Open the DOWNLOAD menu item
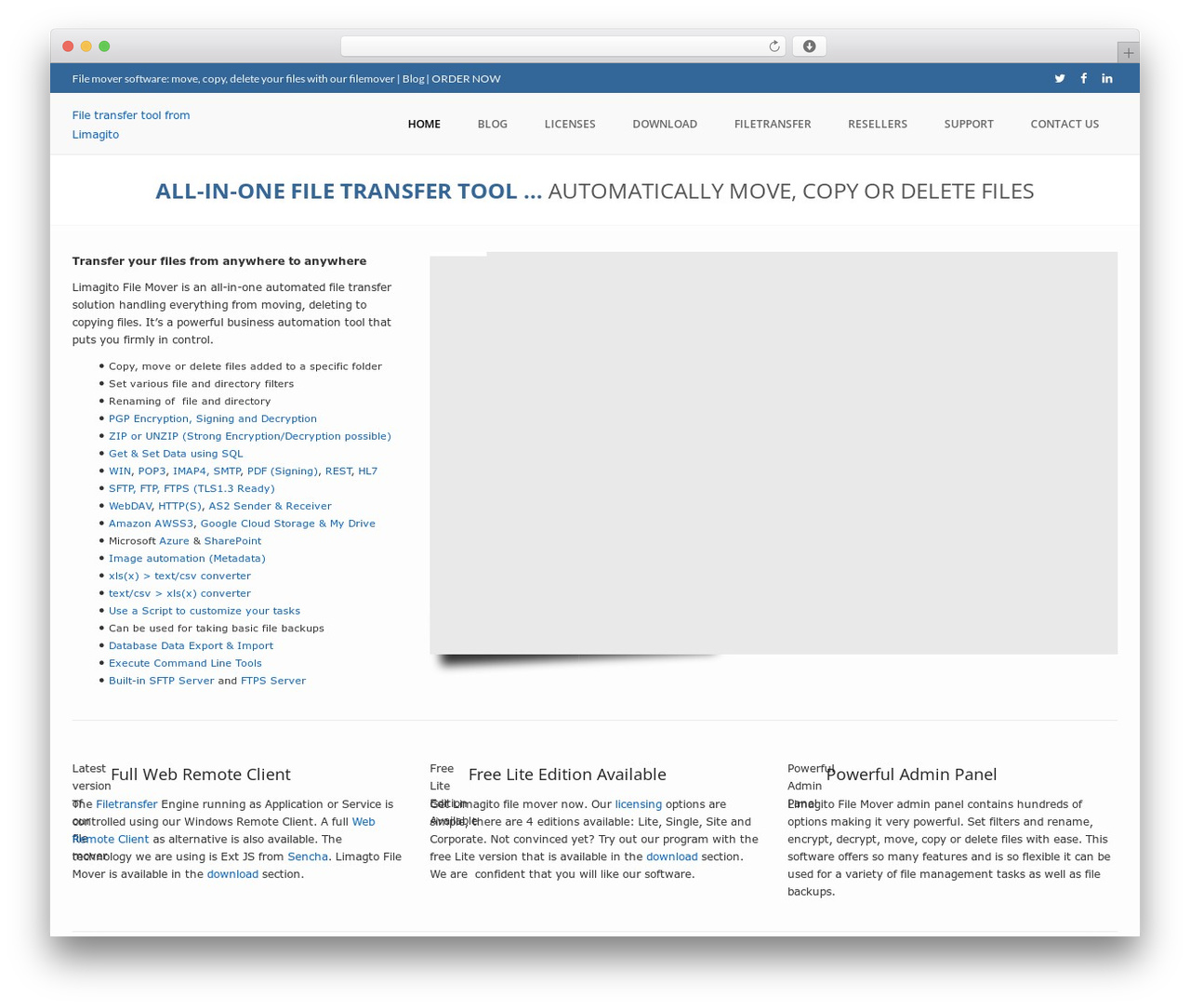 point(665,124)
